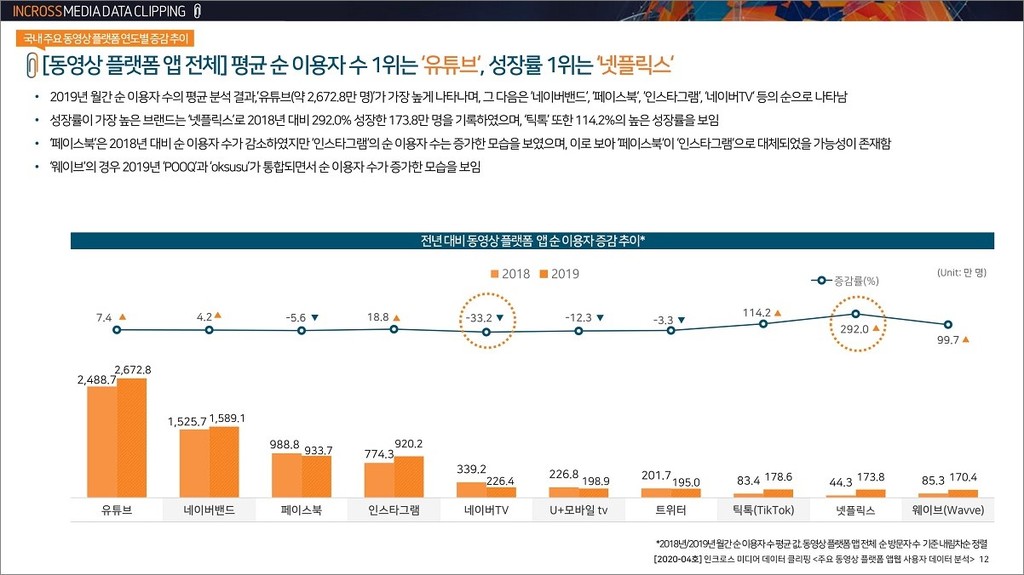Click the line point above 페이스북
Screen dimensions: 1024x575
pyautogui.click(x=301, y=331)
